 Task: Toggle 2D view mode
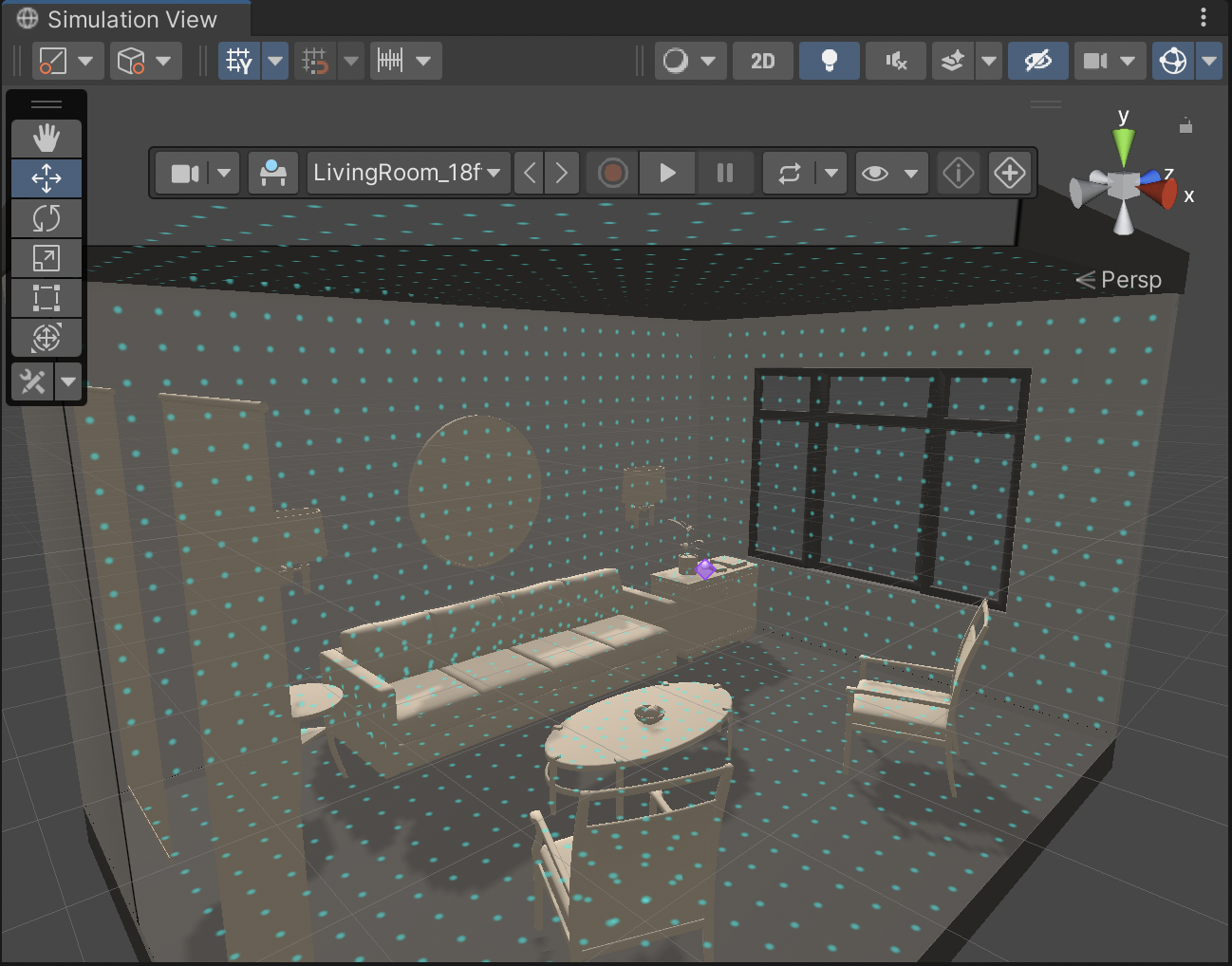coord(762,61)
